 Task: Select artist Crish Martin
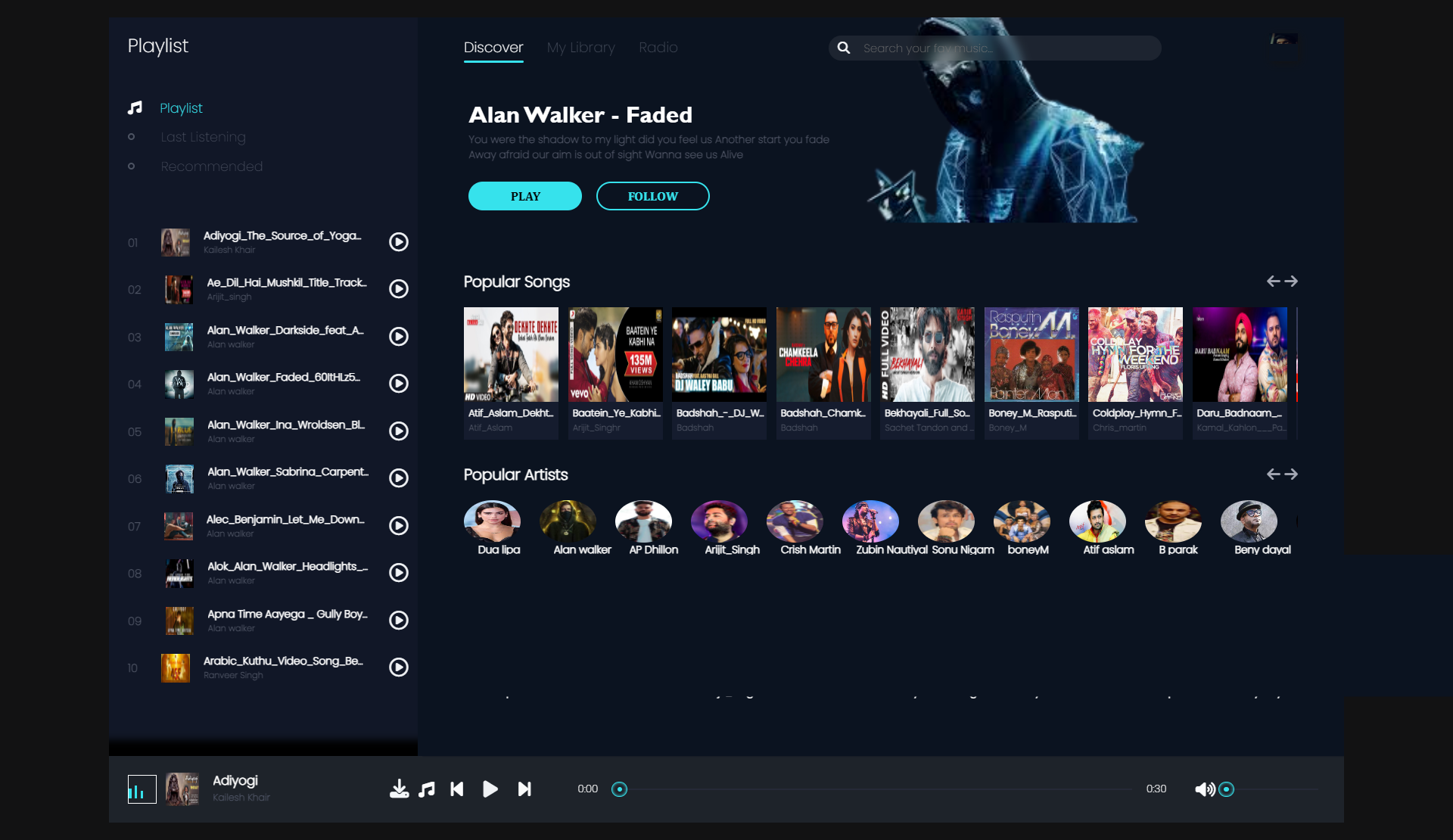[x=795, y=521]
